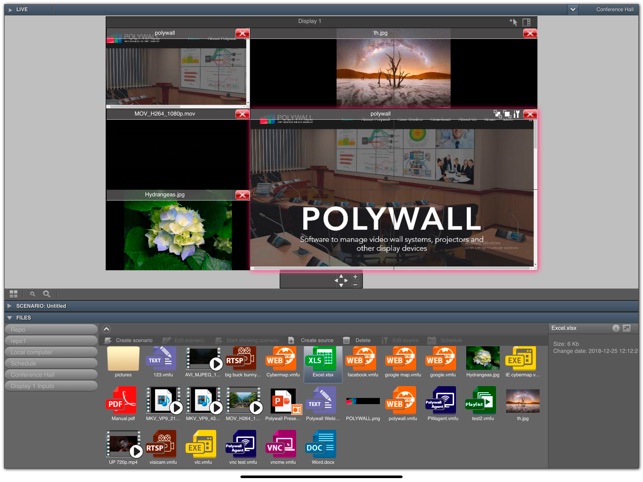Click the large magnifier zoom-in icon

[x=47, y=294]
